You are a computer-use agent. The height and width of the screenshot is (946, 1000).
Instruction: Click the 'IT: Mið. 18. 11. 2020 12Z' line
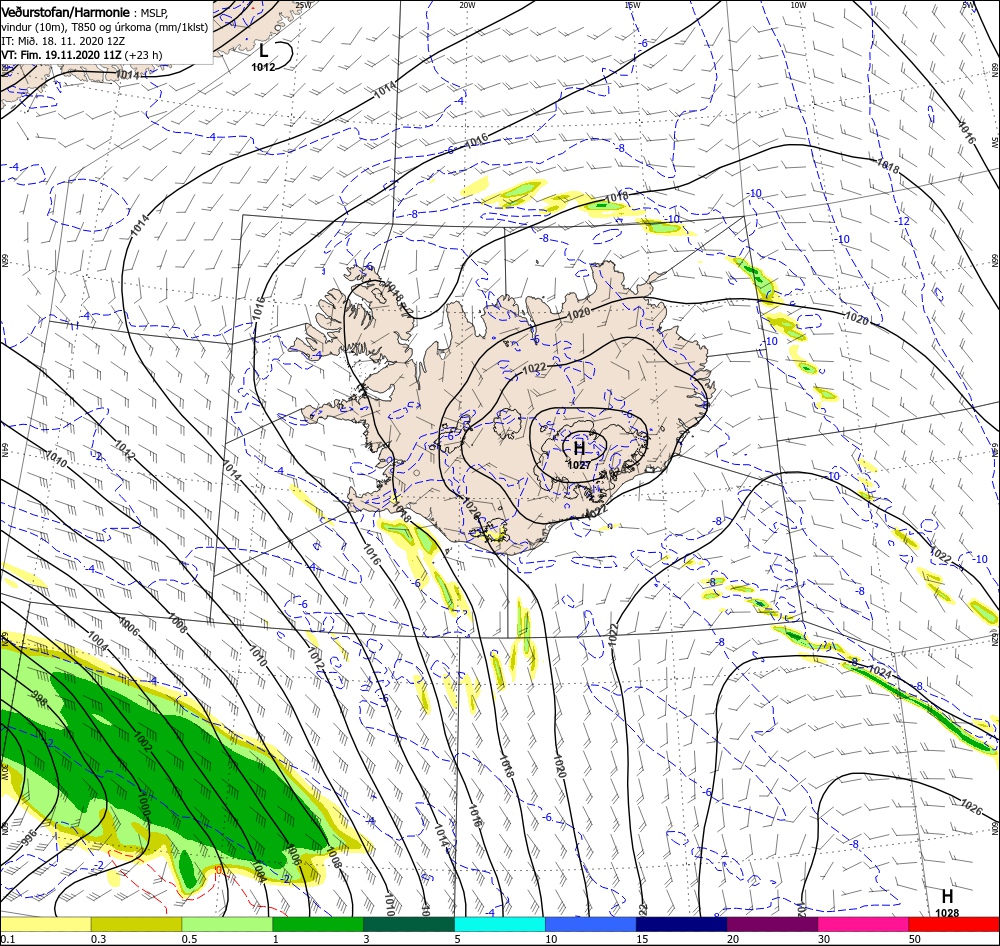(x=62, y=41)
